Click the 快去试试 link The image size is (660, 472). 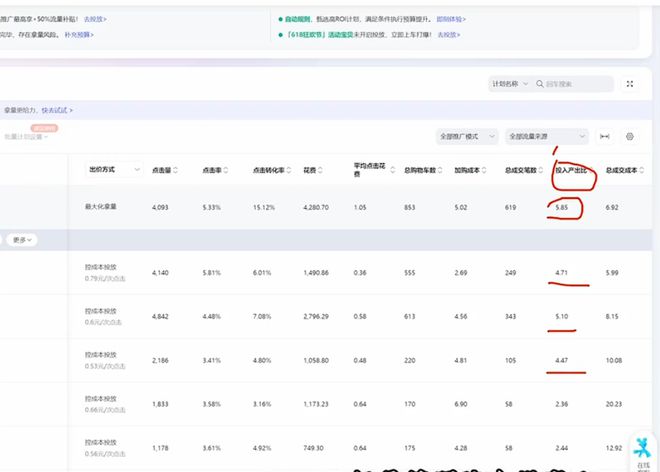pos(57,110)
